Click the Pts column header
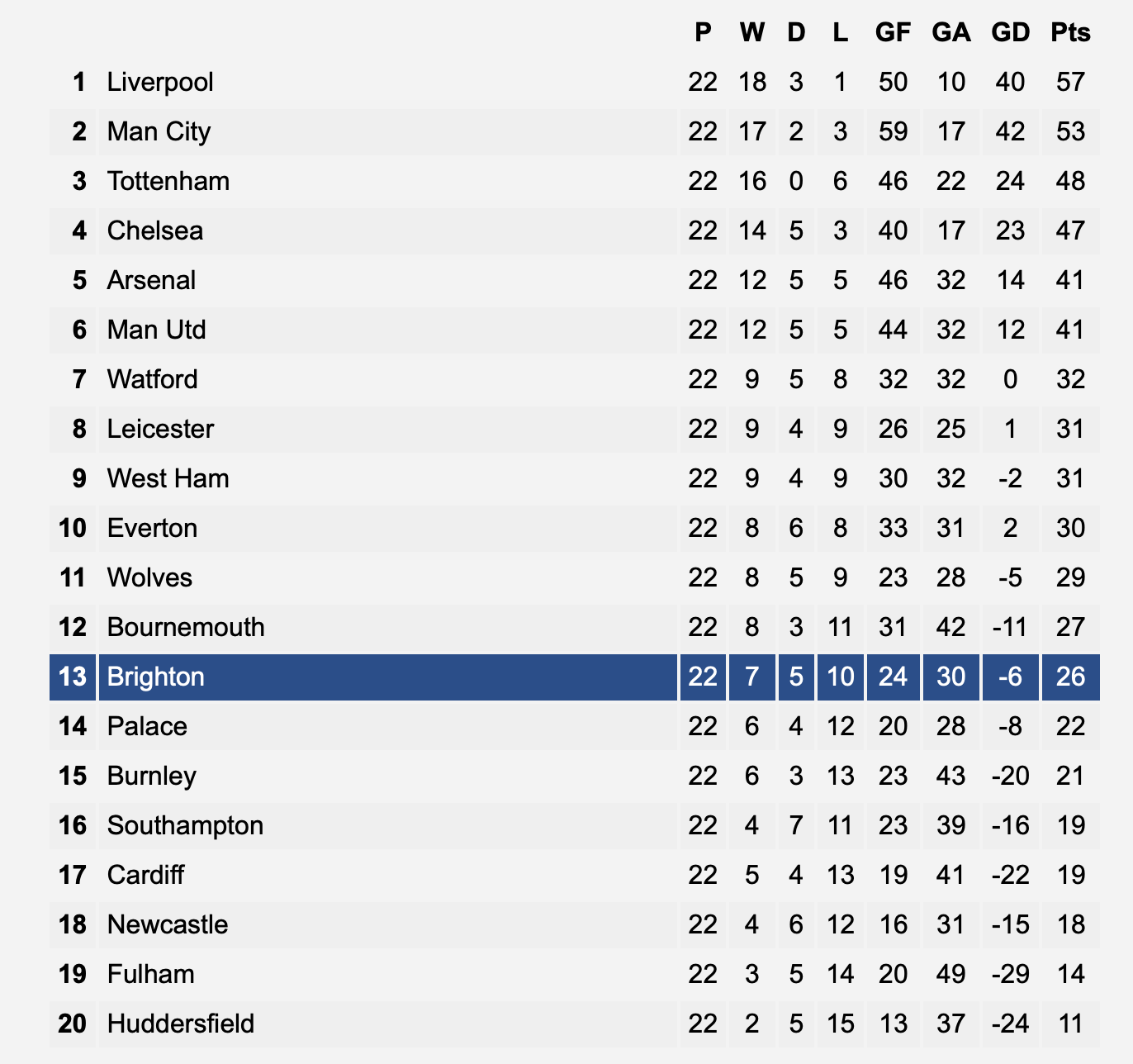1133x1064 pixels. [1070, 32]
